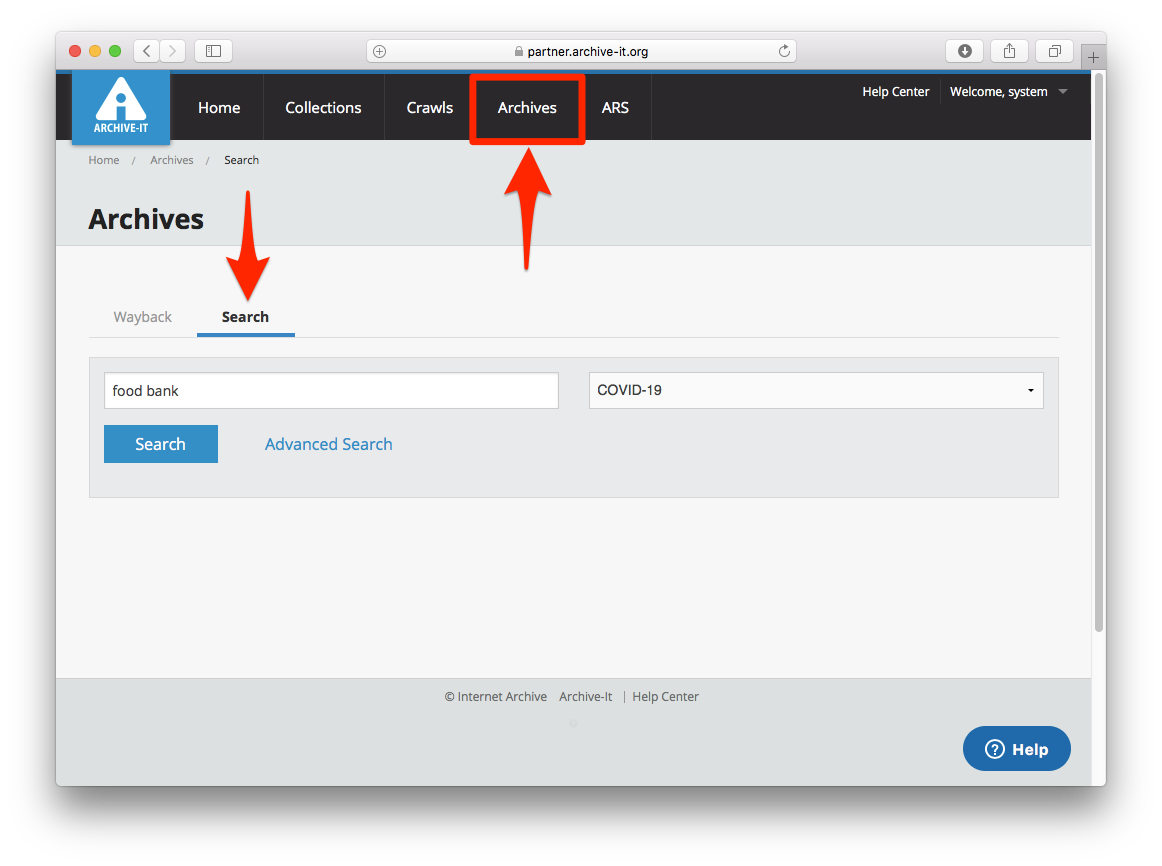Click the page's vertical scrollbar
The height and width of the screenshot is (866, 1162).
[x=1098, y=350]
